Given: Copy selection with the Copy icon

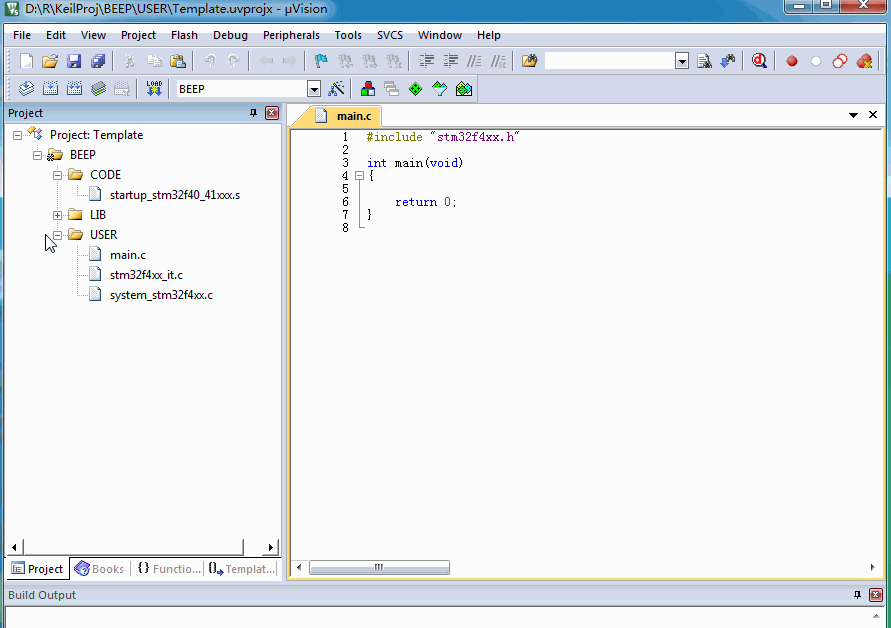Looking at the screenshot, I should pos(154,61).
